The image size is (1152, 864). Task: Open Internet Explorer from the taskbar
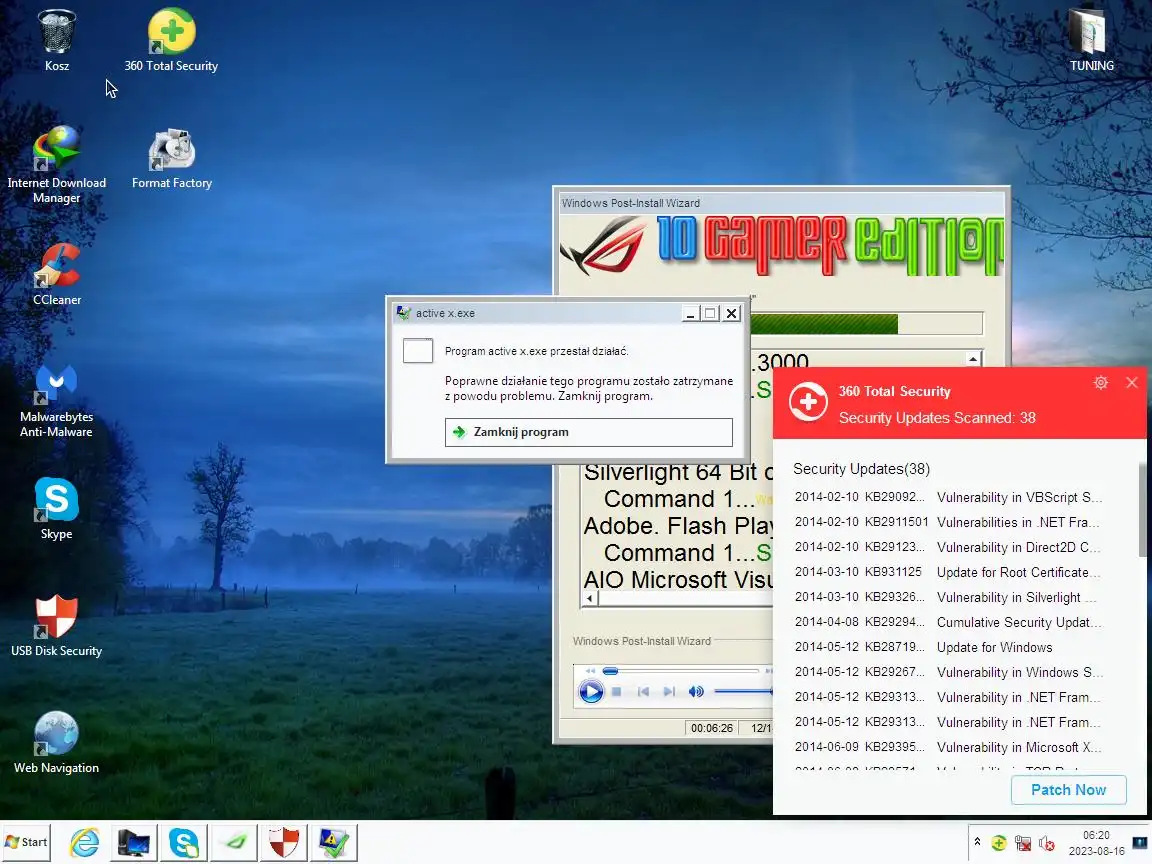pyautogui.click(x=84, y=843)
